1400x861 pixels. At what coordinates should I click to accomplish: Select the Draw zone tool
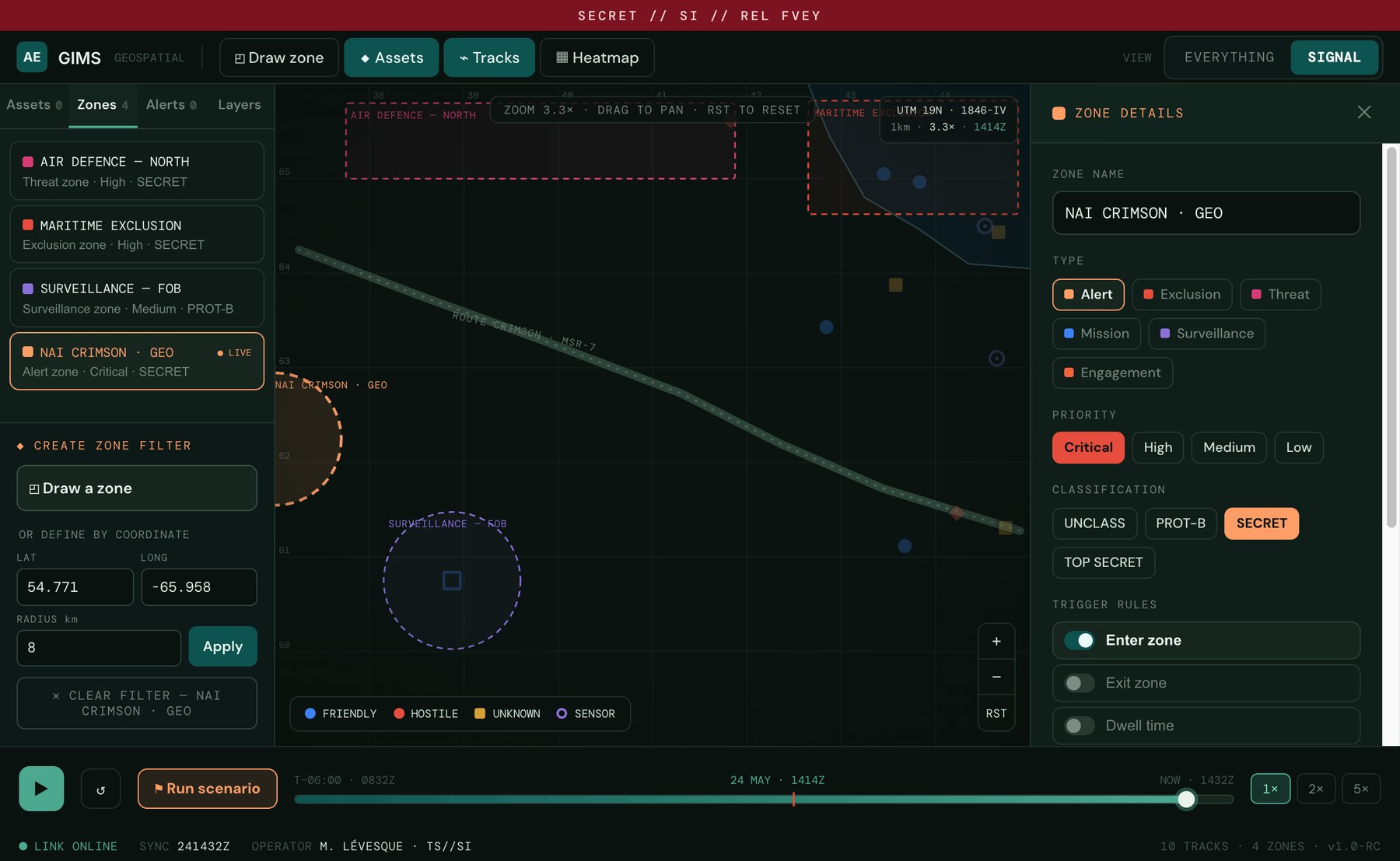(x=279, y=58)
